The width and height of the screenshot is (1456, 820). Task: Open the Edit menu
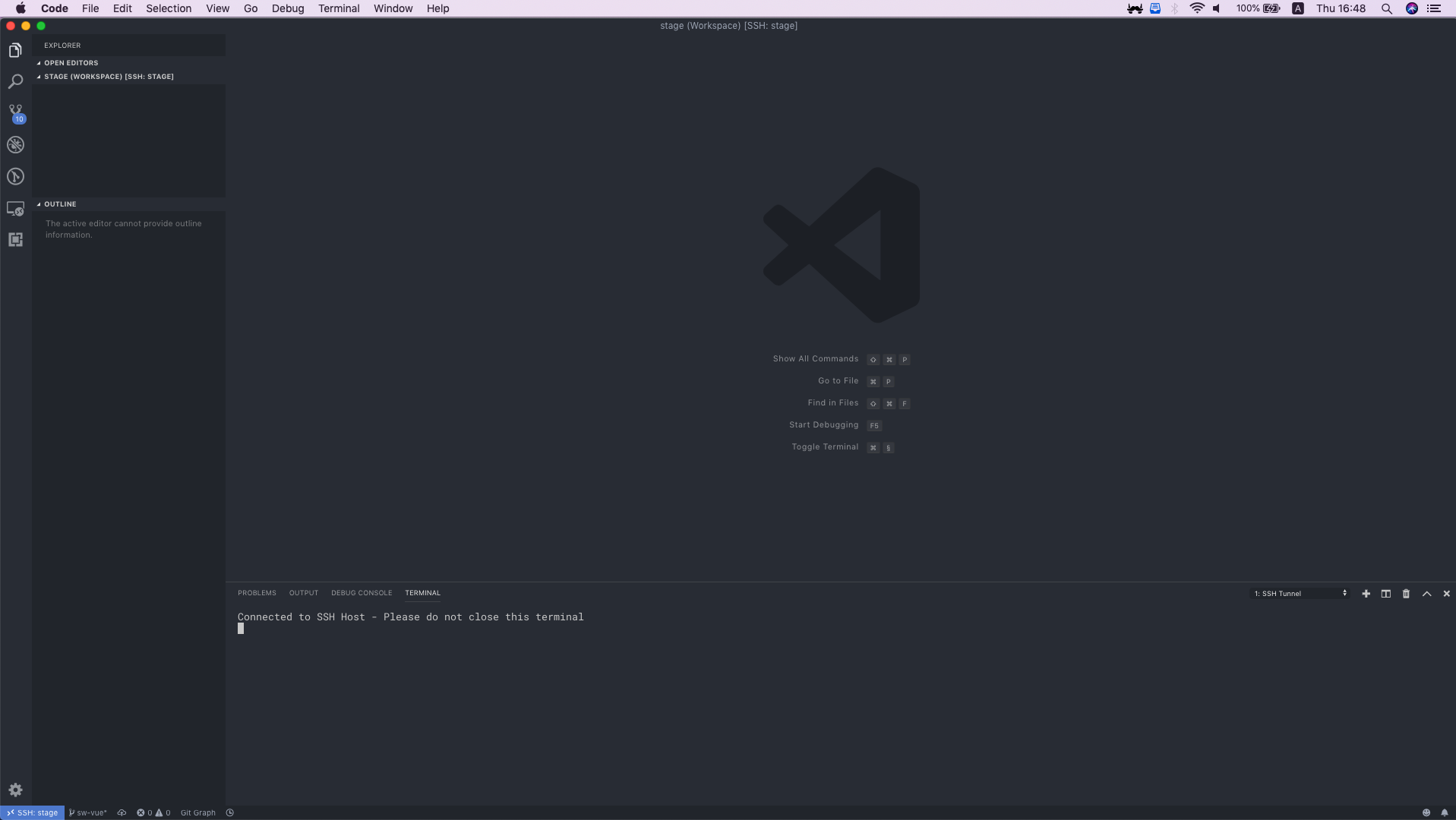(122, 8)
